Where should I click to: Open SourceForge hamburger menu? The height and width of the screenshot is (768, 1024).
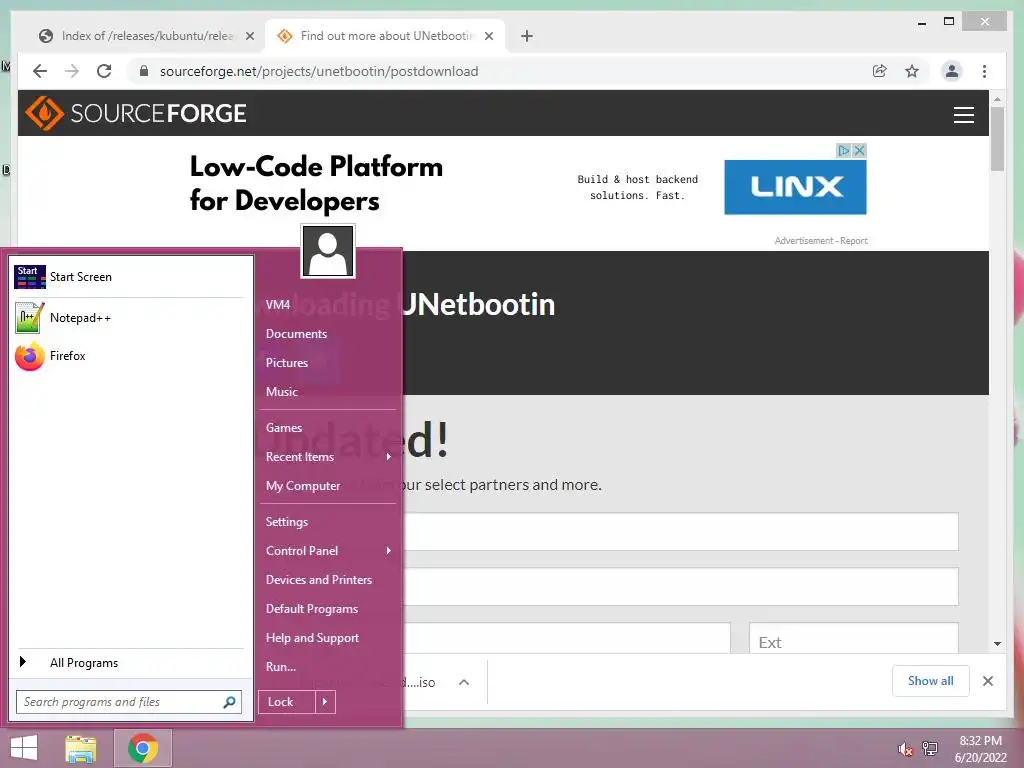coord(963,115)
